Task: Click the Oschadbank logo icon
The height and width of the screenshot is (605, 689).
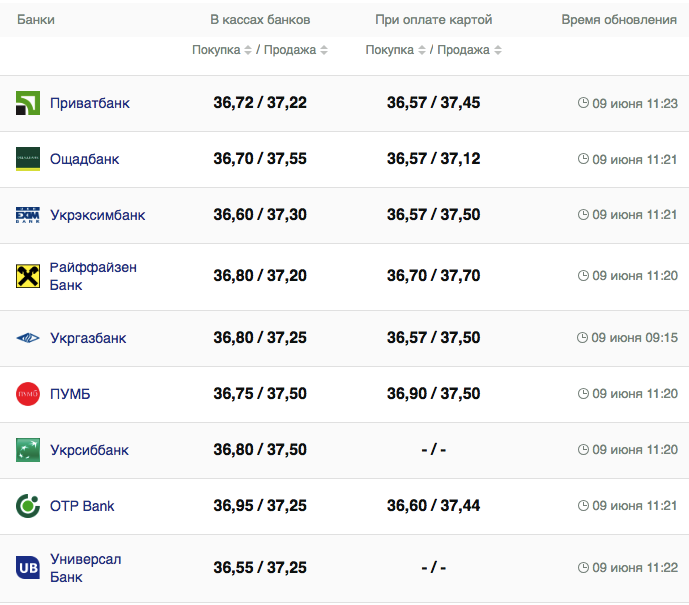Action: (28, 159)
